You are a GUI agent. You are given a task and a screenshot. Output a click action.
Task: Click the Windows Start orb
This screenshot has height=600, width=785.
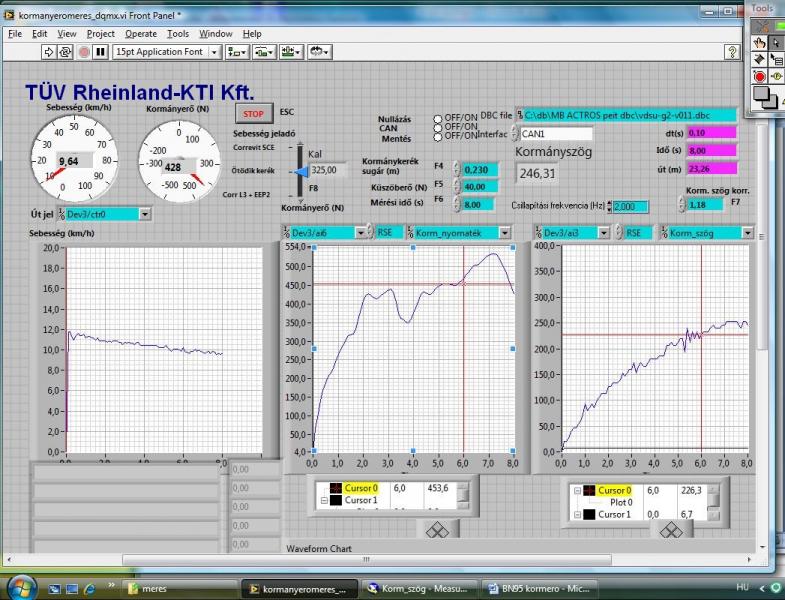click(22, 587)
